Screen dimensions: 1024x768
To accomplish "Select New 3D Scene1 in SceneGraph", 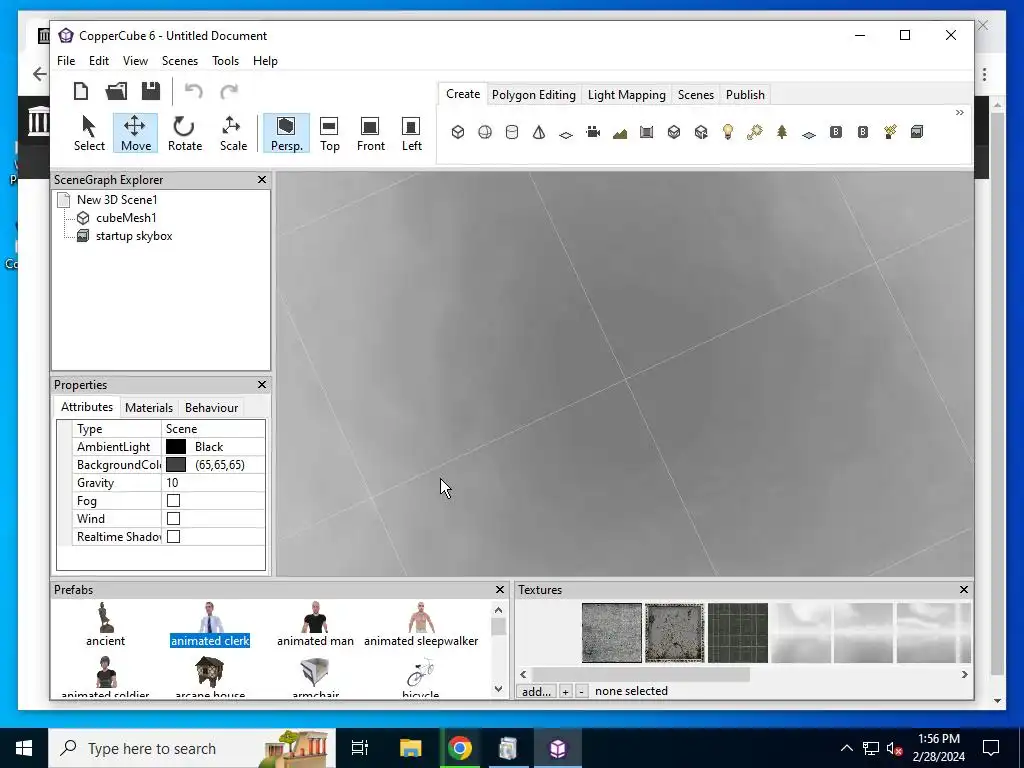I will pyautogui.click(x=117, y=200).
